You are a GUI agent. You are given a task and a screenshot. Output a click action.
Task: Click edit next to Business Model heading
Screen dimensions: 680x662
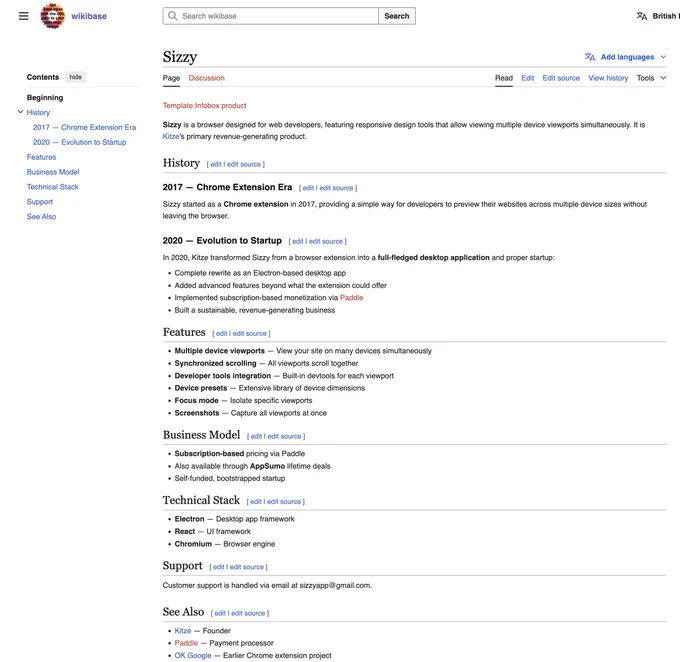point(256,436)
